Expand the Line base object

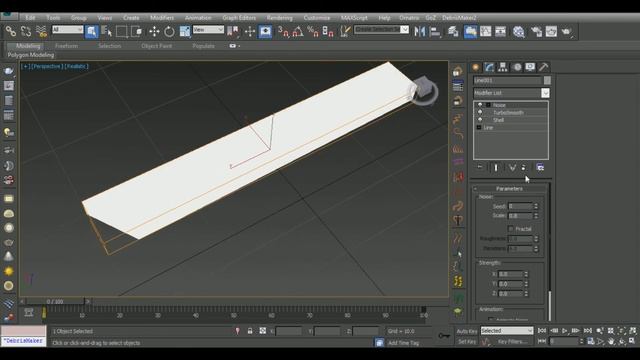point(479,127)
